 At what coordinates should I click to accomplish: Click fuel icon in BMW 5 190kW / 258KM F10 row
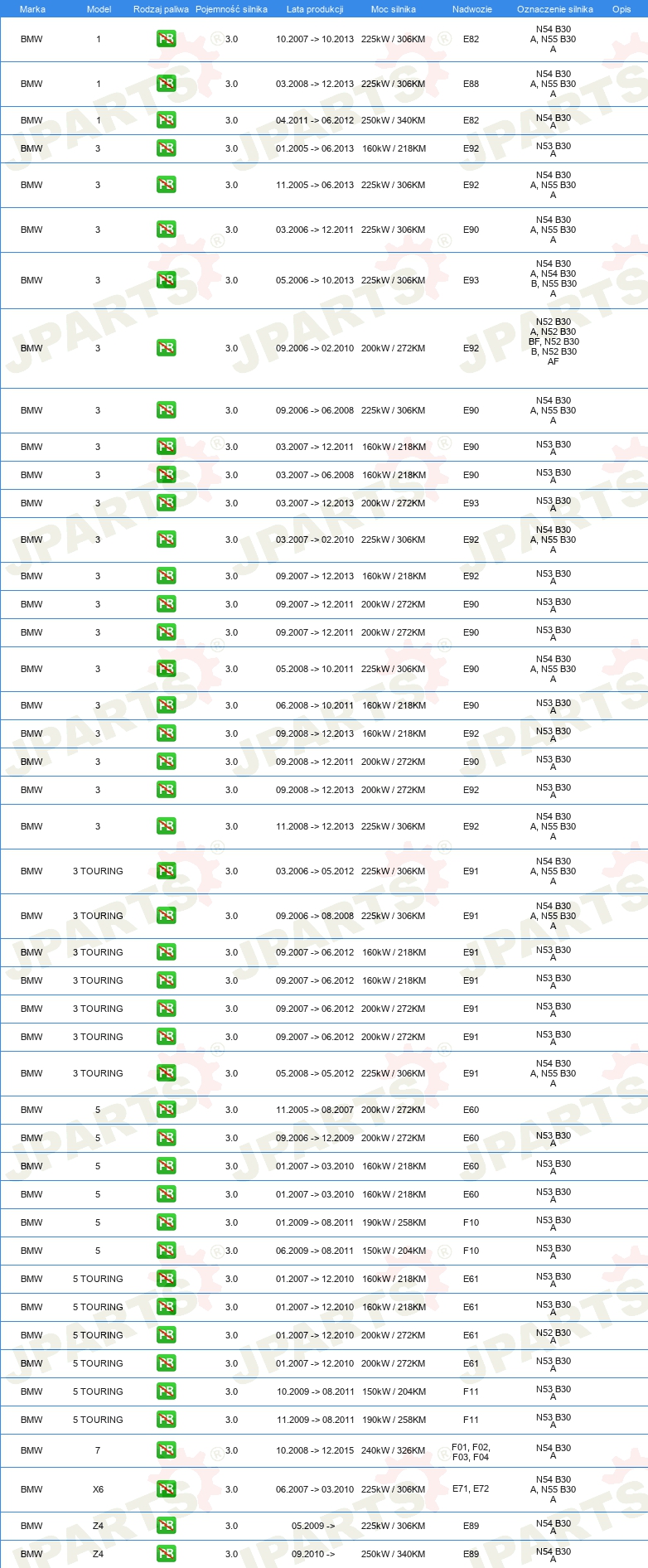click(x=166, y=1222)
